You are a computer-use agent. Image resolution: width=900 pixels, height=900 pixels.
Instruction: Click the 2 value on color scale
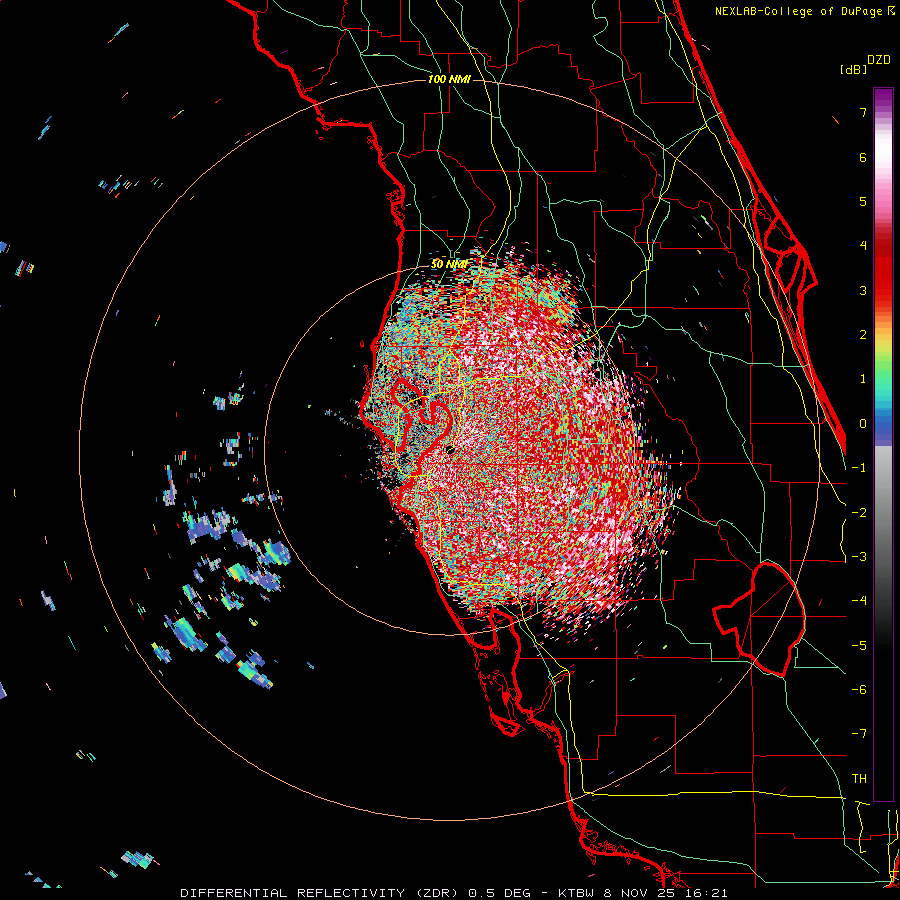point(863,335)
